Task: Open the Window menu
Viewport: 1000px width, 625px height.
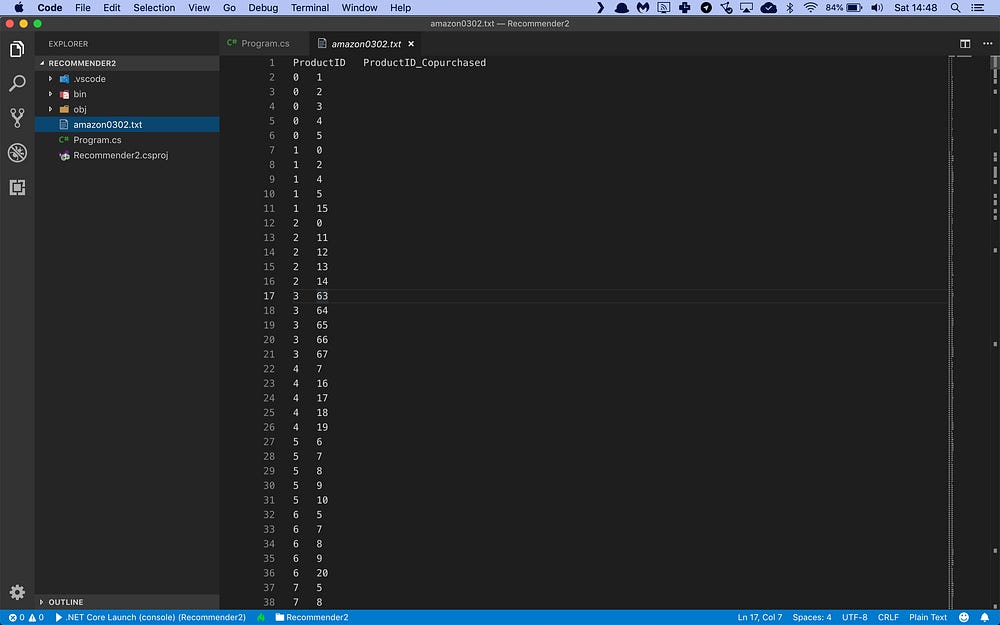Action: tap(359, 8)
